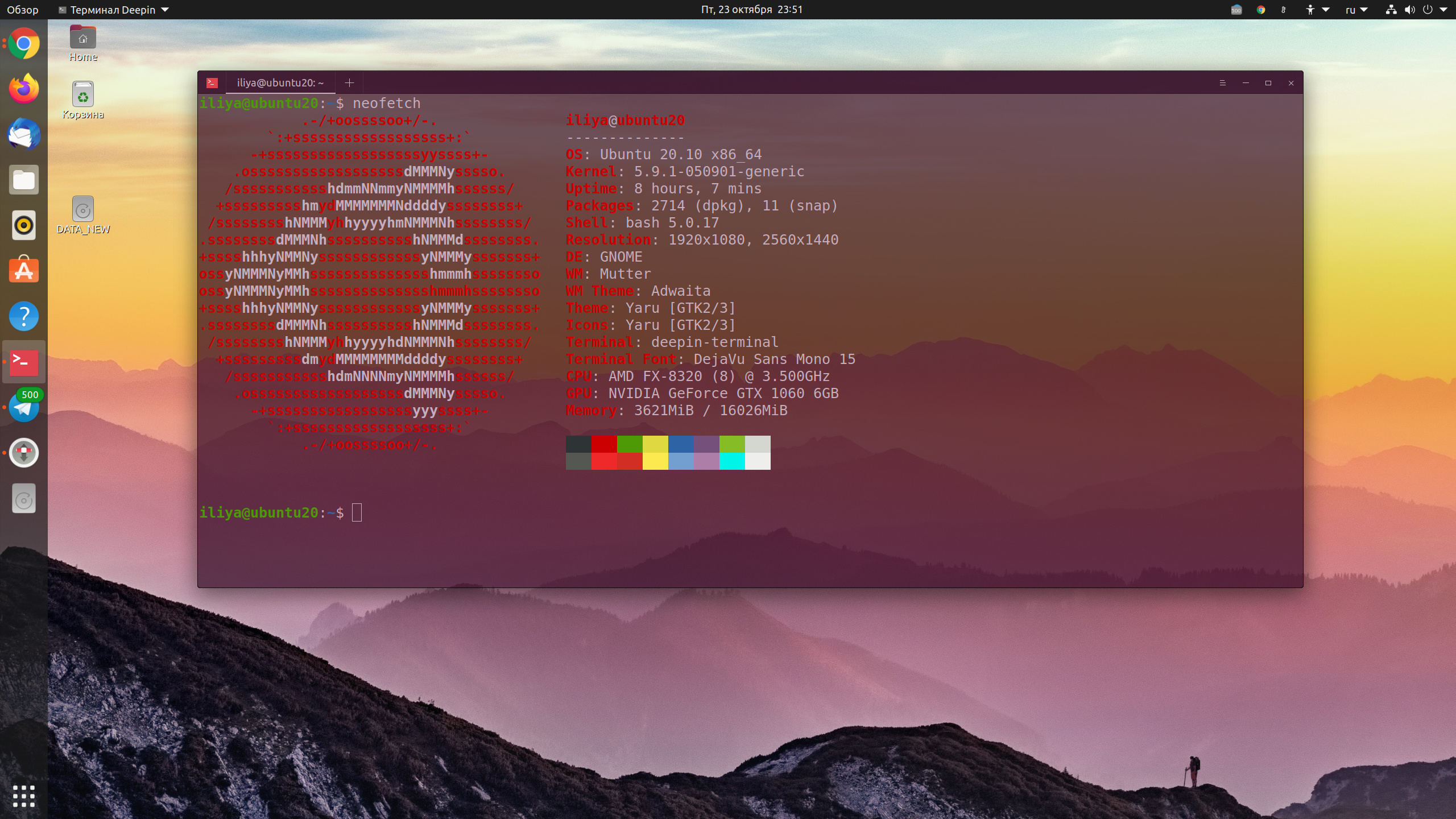Click Обзор activities button
The height and width of the screenshot is (819, 1456).
23,10
